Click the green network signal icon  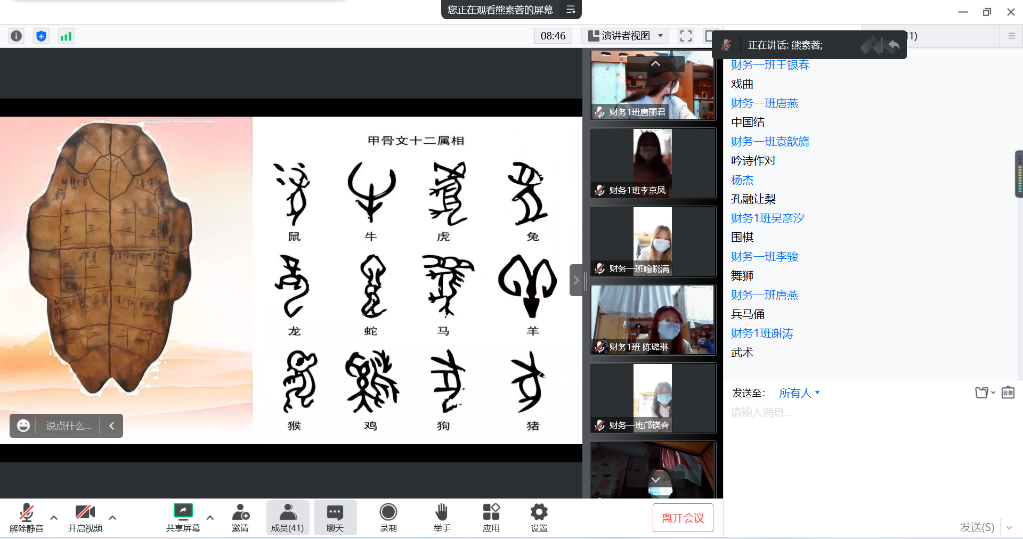66,36
